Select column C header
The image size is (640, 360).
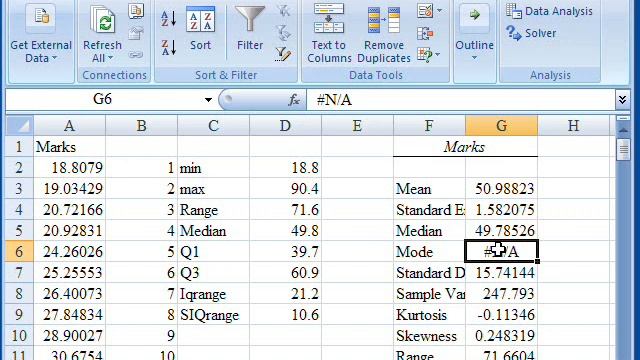[x=213, y=125]
